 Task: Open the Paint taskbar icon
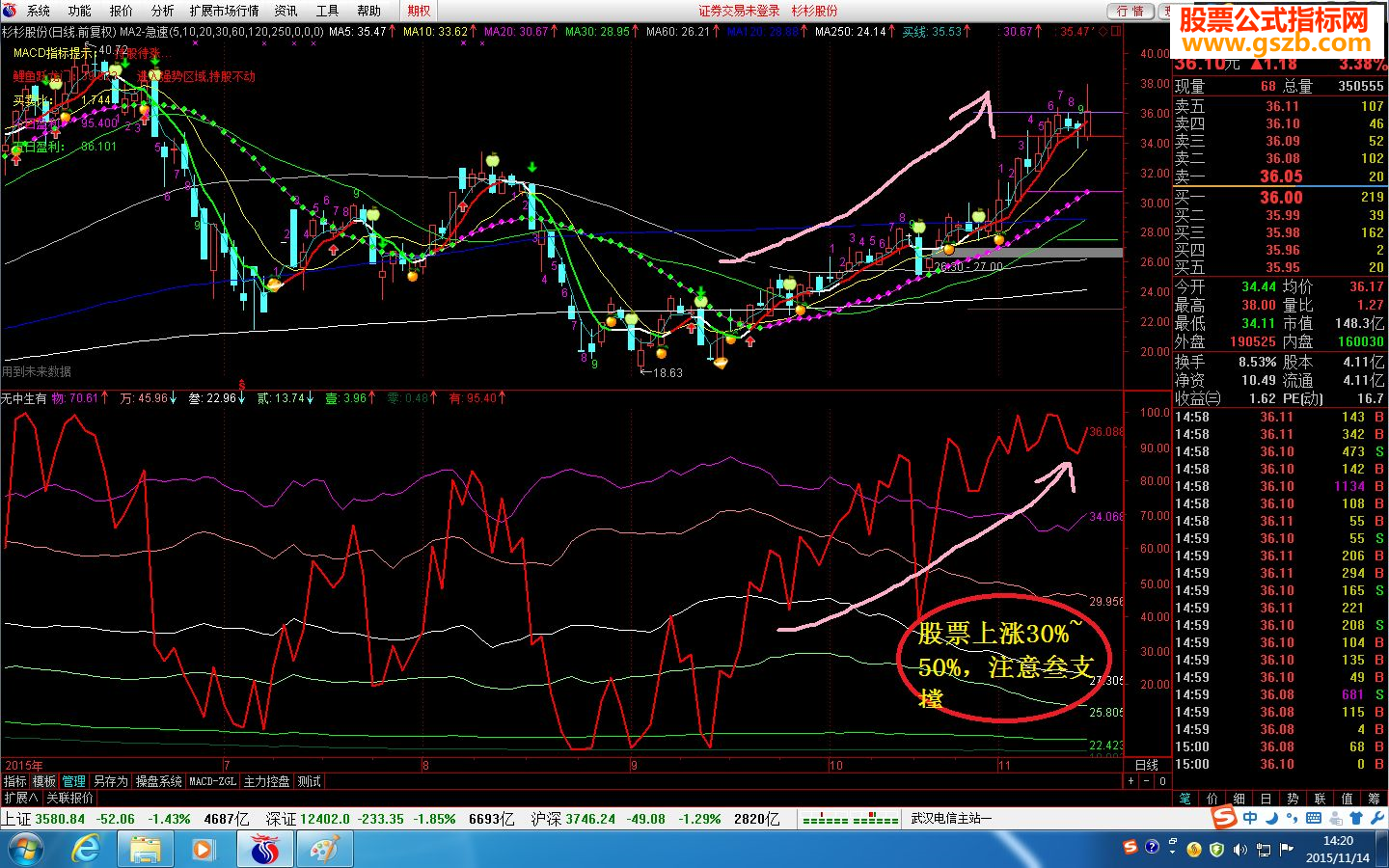(324, 850)
